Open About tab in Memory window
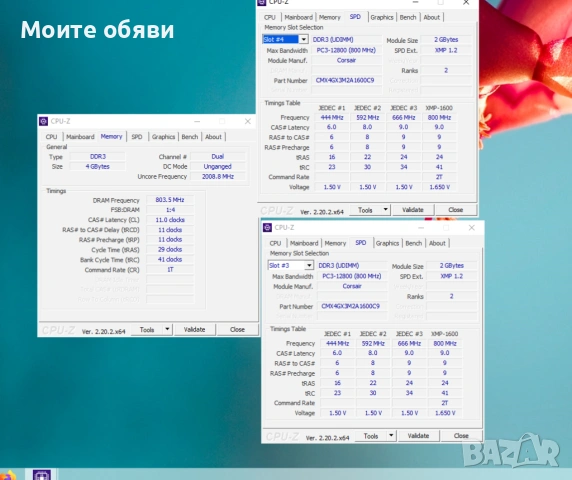Viewport: 572px width, 480px height. [x=213, y=137]
